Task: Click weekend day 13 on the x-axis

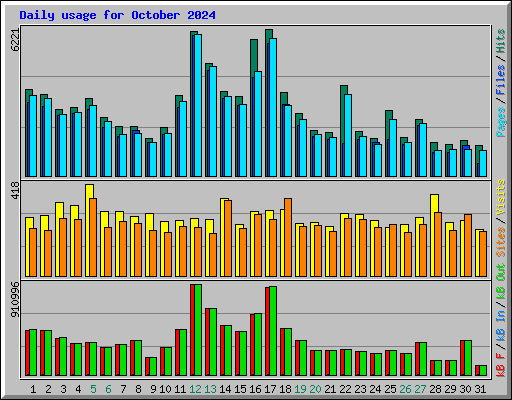Action: [210, 389]
